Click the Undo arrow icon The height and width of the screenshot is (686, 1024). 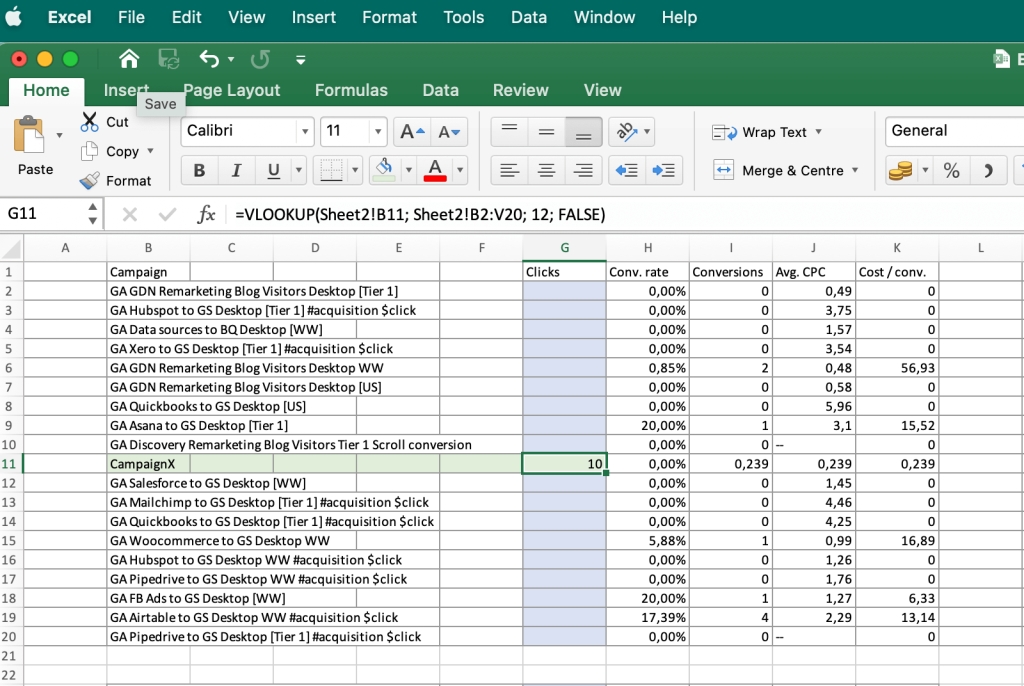[x=209, y=59]
